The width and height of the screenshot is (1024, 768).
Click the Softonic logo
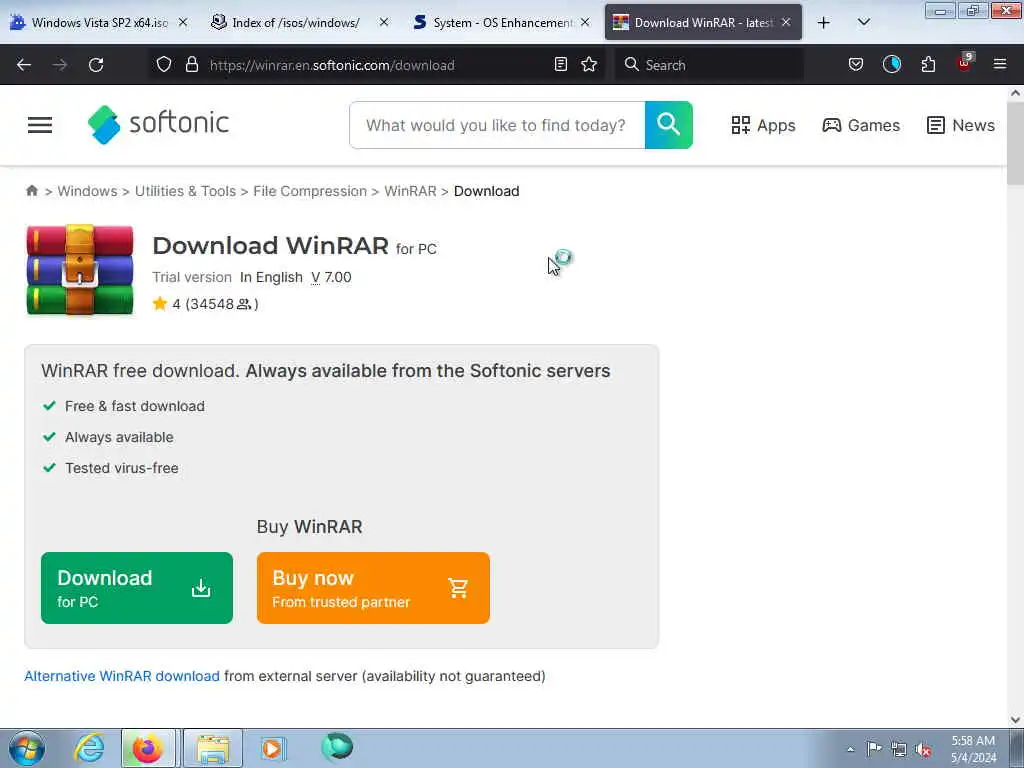point(159,124)
